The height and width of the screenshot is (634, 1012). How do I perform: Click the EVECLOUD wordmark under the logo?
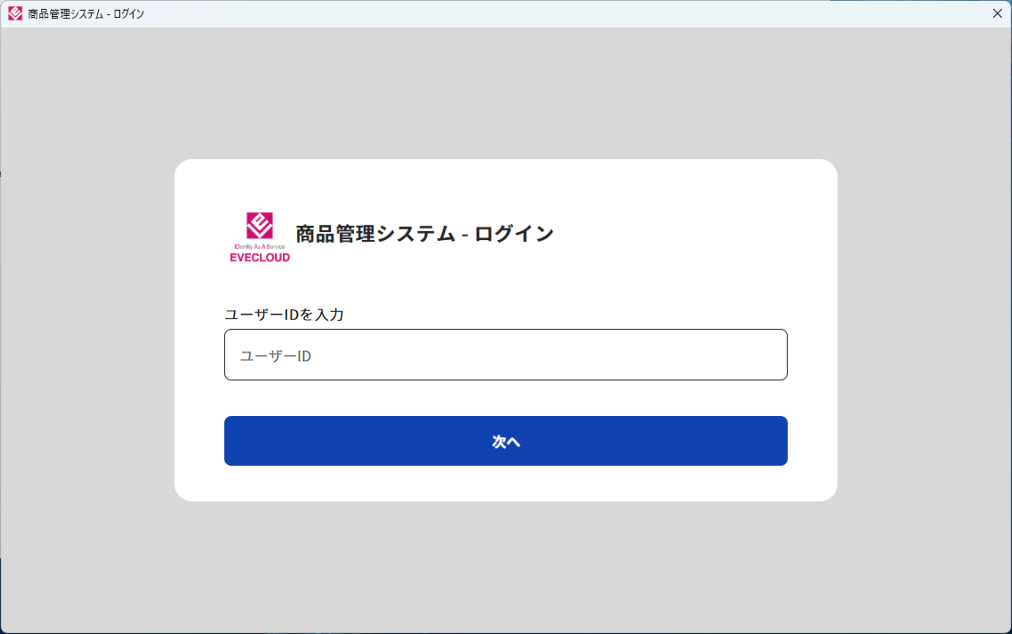[259, 257]
